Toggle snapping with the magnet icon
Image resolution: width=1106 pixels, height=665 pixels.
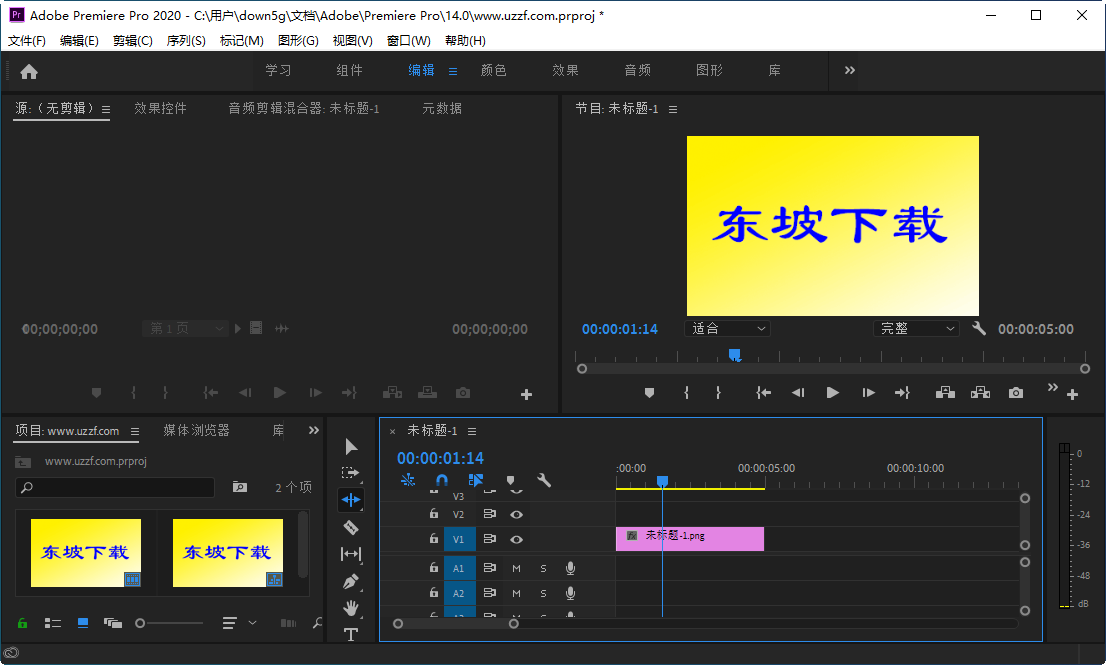pyautogui.click(x=442, y=479)
